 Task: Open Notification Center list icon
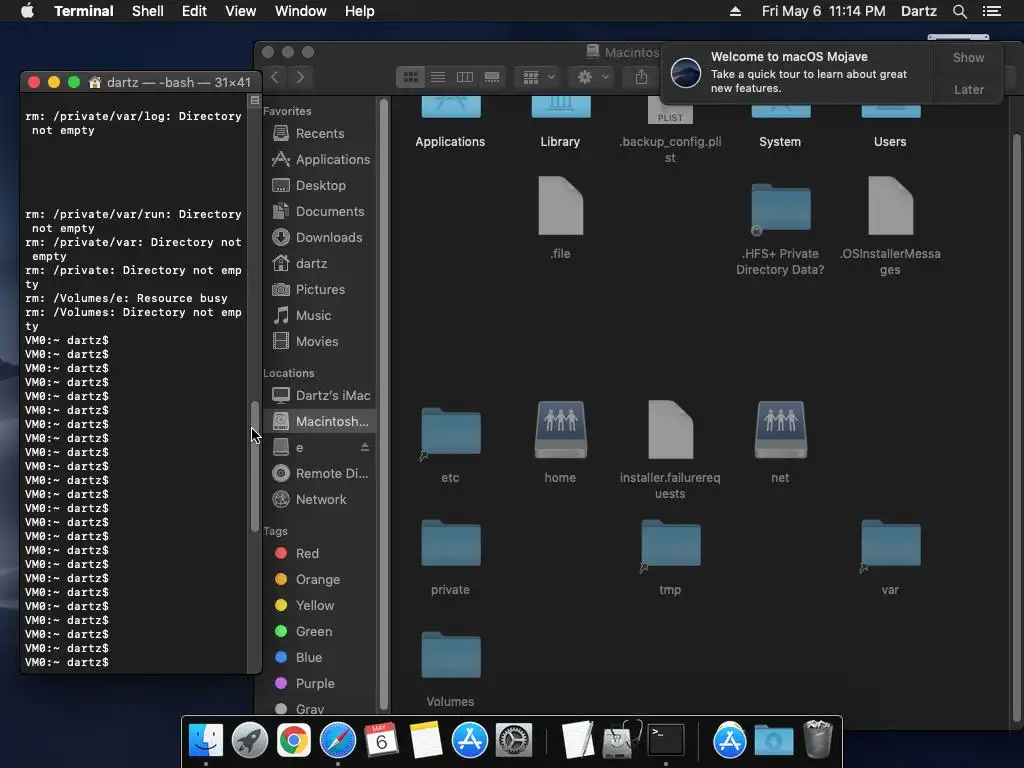(991, 11)
